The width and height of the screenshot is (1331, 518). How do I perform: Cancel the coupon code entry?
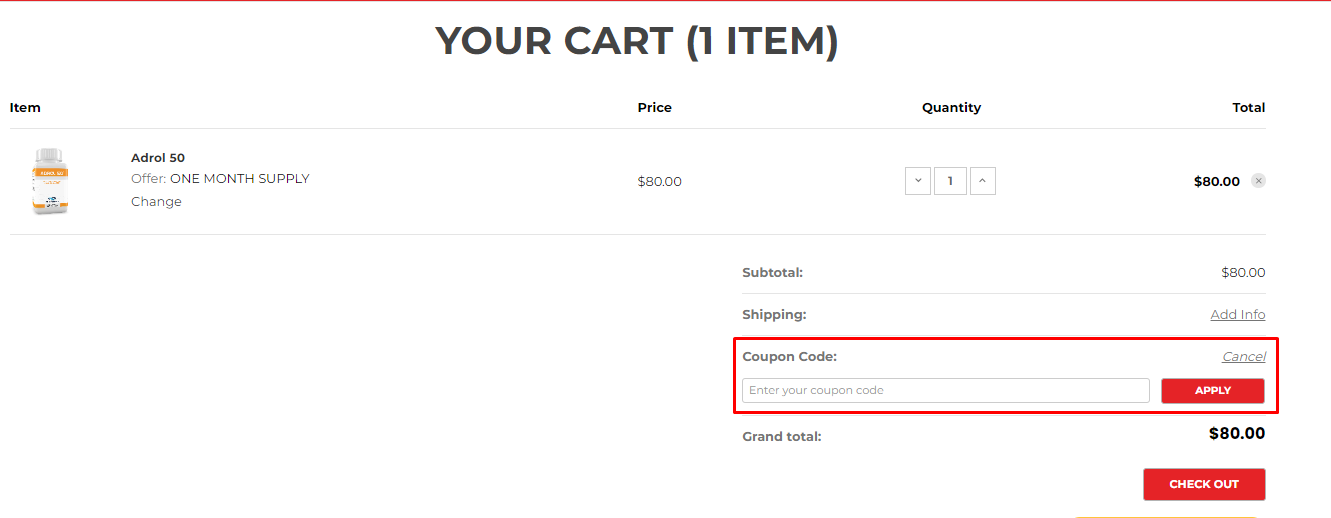(1244, 357)
